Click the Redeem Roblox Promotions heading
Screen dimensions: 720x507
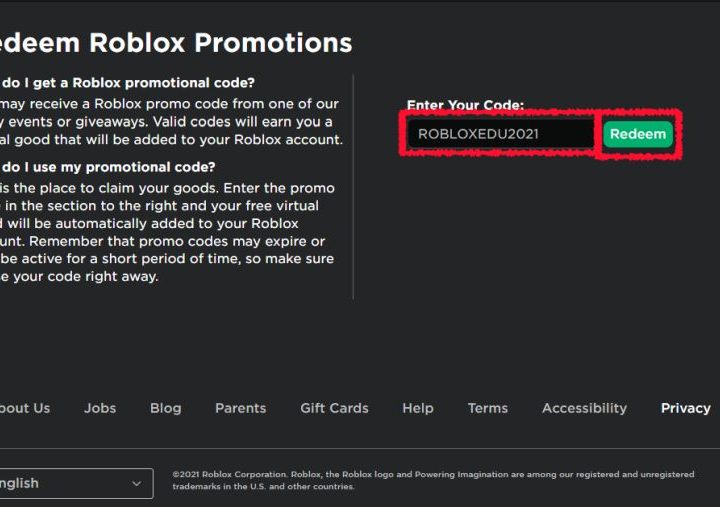pos(176,43)
